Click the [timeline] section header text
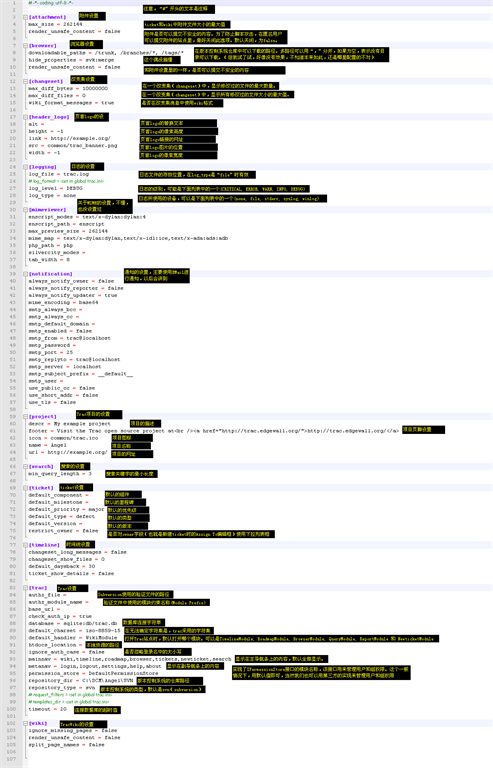The image size is (493, 768). point(45,545)
